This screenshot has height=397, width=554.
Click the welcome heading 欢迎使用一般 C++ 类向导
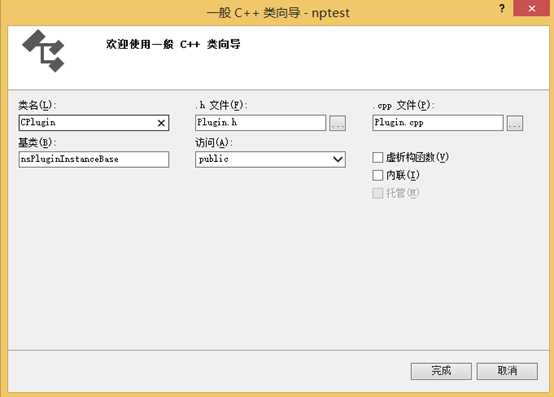click(x=173, y=45)
